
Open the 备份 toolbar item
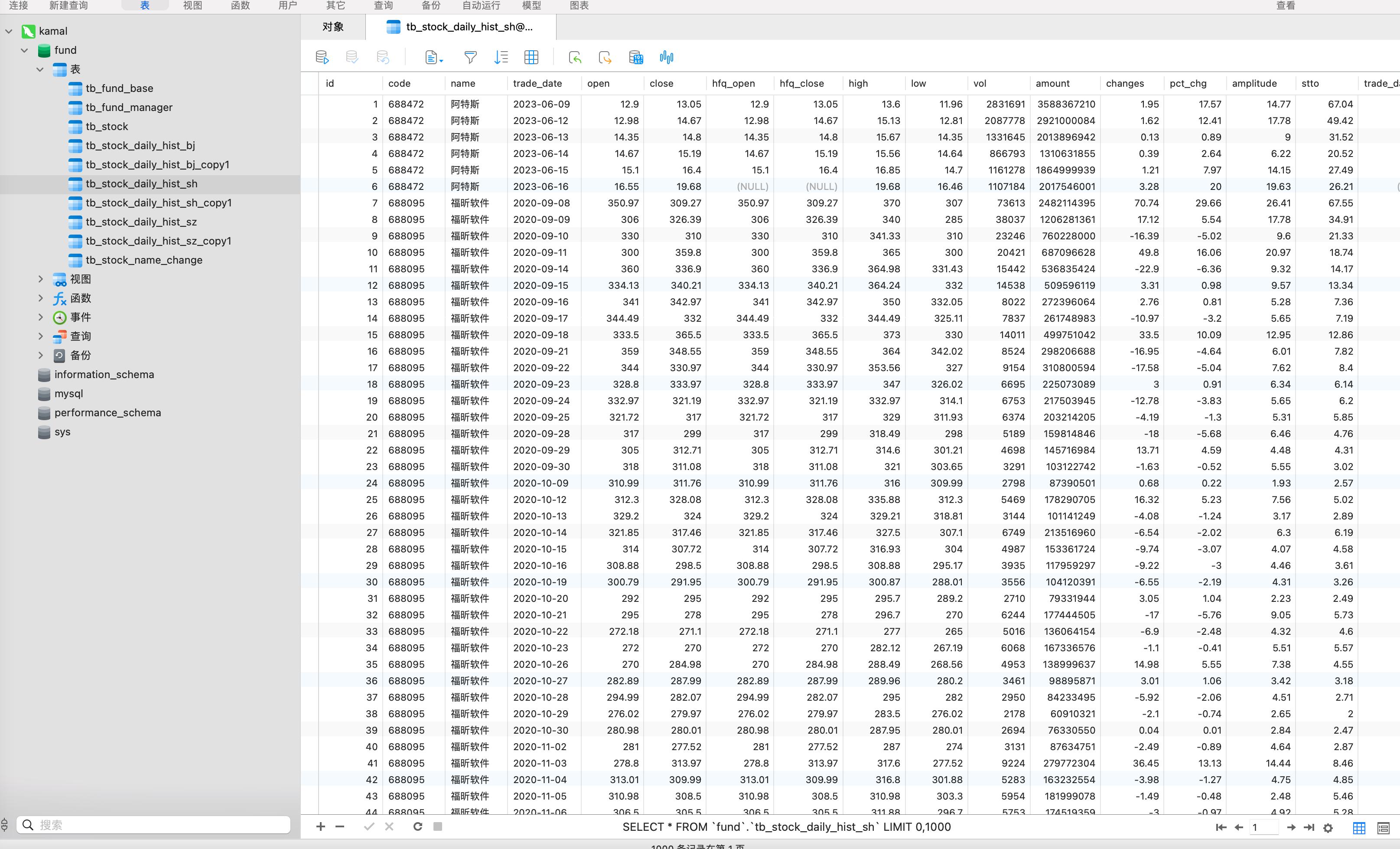[x=431, y=5]
